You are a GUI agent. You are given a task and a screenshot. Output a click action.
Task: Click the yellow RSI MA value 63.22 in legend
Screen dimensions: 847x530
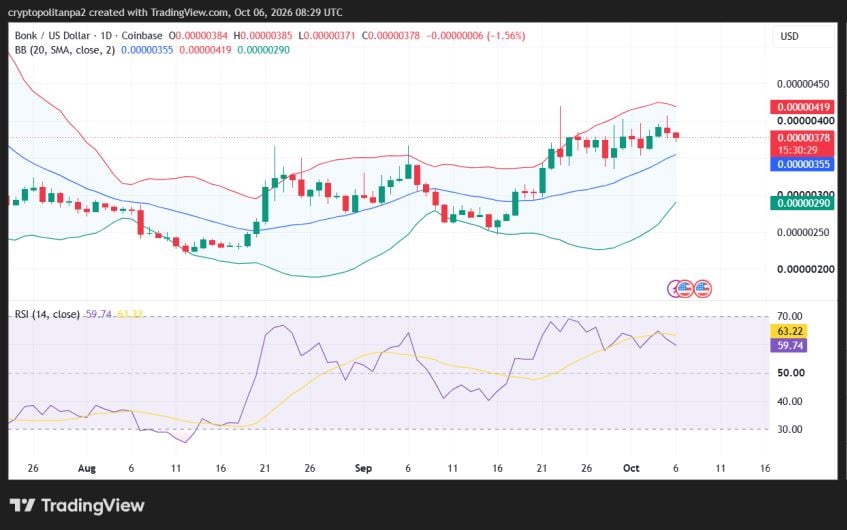click(x=130, y=314)
